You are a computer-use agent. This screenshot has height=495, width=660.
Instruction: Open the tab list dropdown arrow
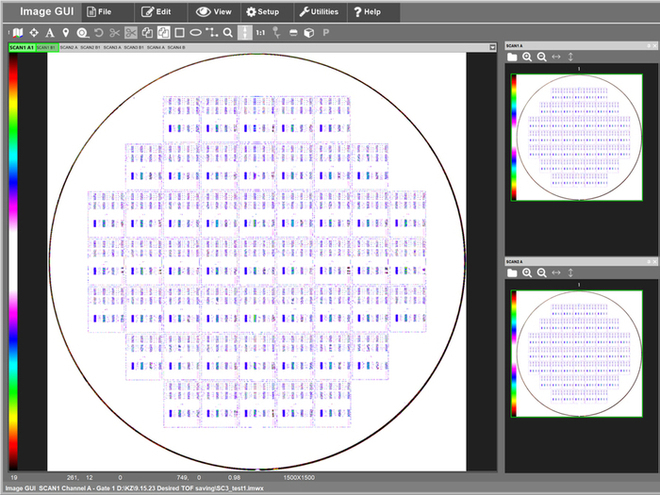pos(492,47)
